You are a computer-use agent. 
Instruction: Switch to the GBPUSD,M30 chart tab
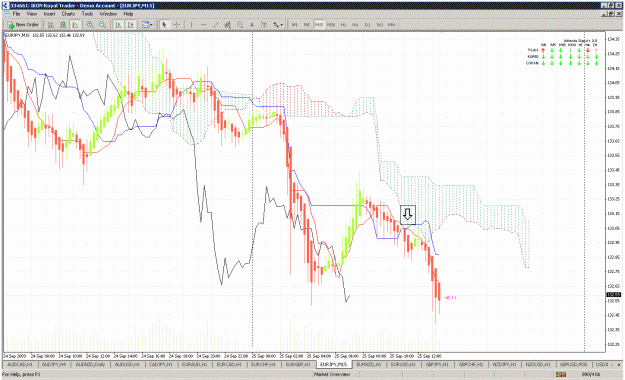point(573,364)
